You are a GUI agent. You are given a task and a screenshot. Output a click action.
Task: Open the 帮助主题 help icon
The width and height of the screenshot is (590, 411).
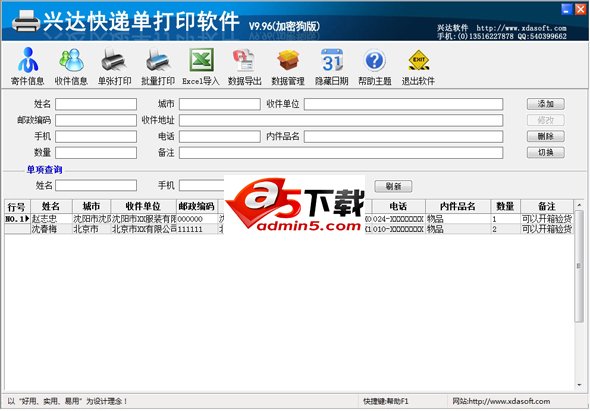(375, 66)
